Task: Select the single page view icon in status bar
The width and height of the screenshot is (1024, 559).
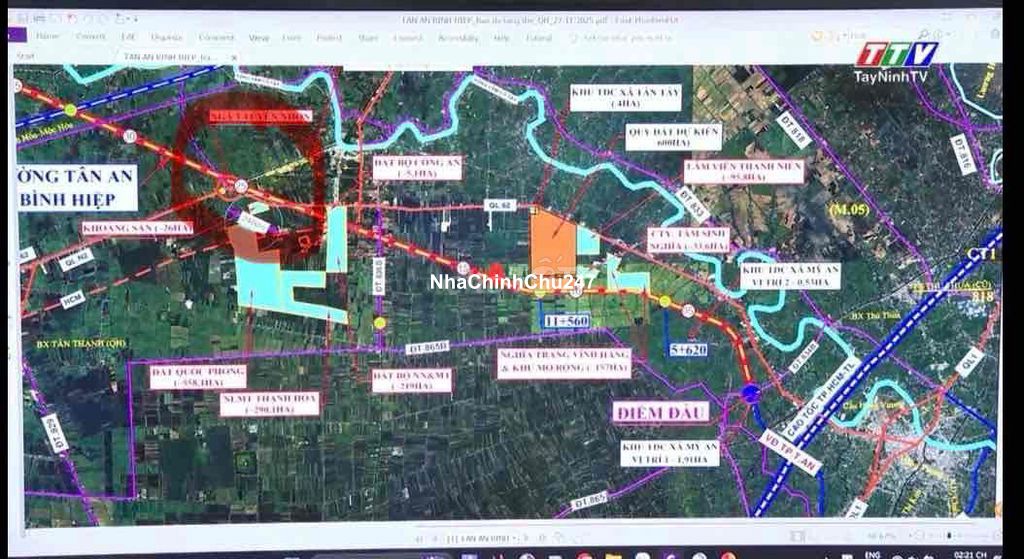Action: pyautogui.click(x=797, y=536)
